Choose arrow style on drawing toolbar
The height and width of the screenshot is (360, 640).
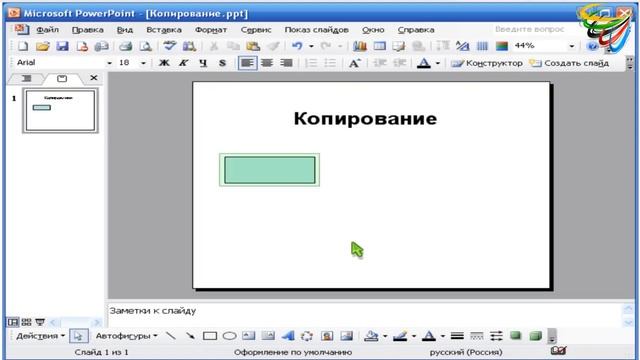click(x=496, y=336)
